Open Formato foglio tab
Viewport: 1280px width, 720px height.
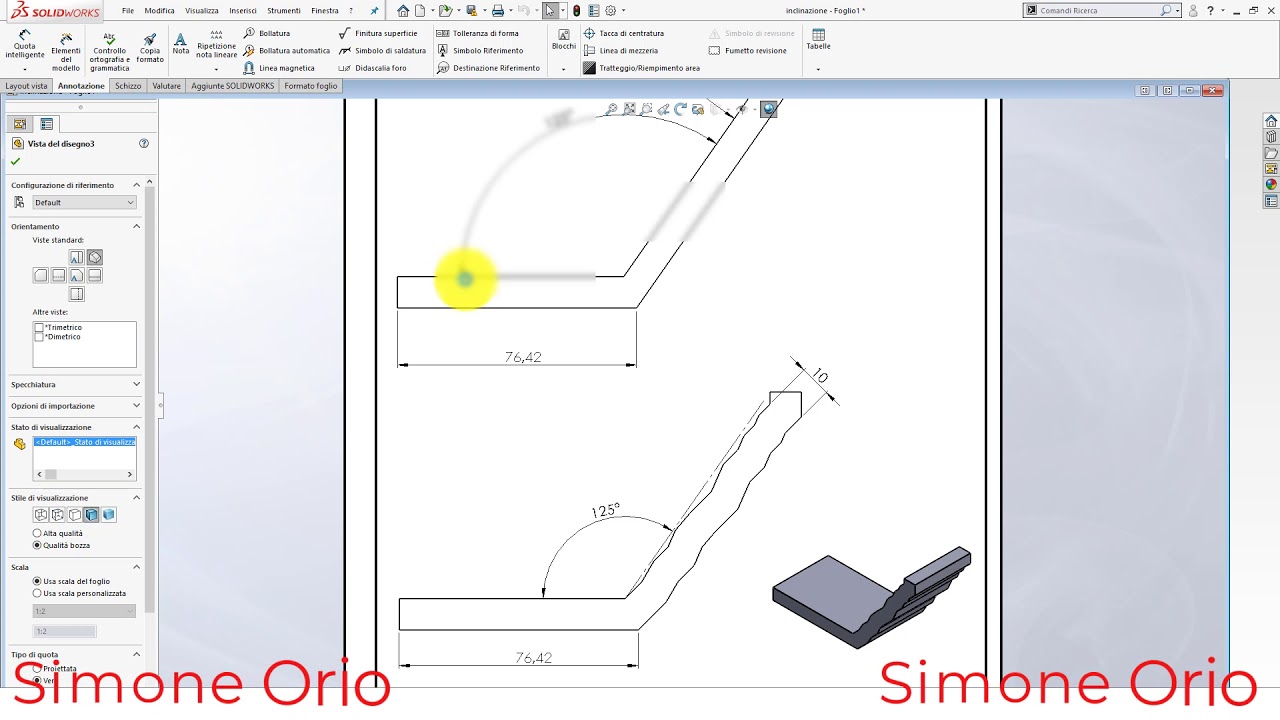(311, 86)
